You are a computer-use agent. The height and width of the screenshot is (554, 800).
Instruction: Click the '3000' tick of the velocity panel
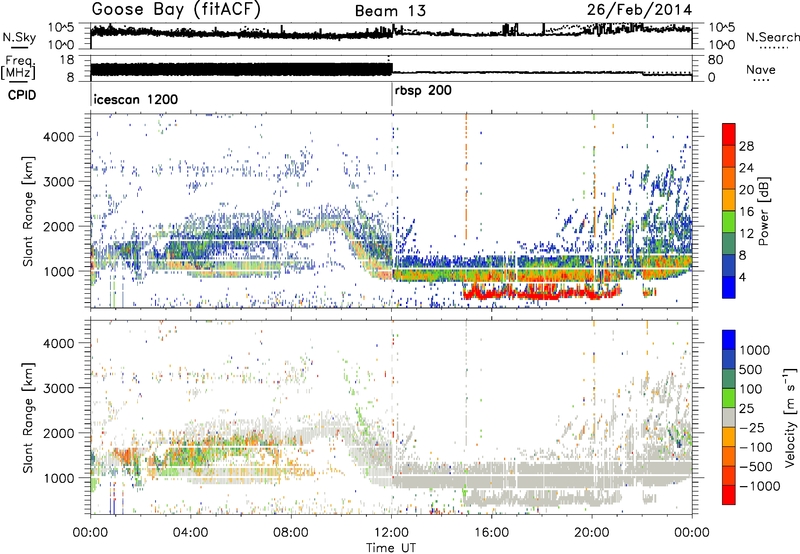pyautogui.click(x=58, y=388)
